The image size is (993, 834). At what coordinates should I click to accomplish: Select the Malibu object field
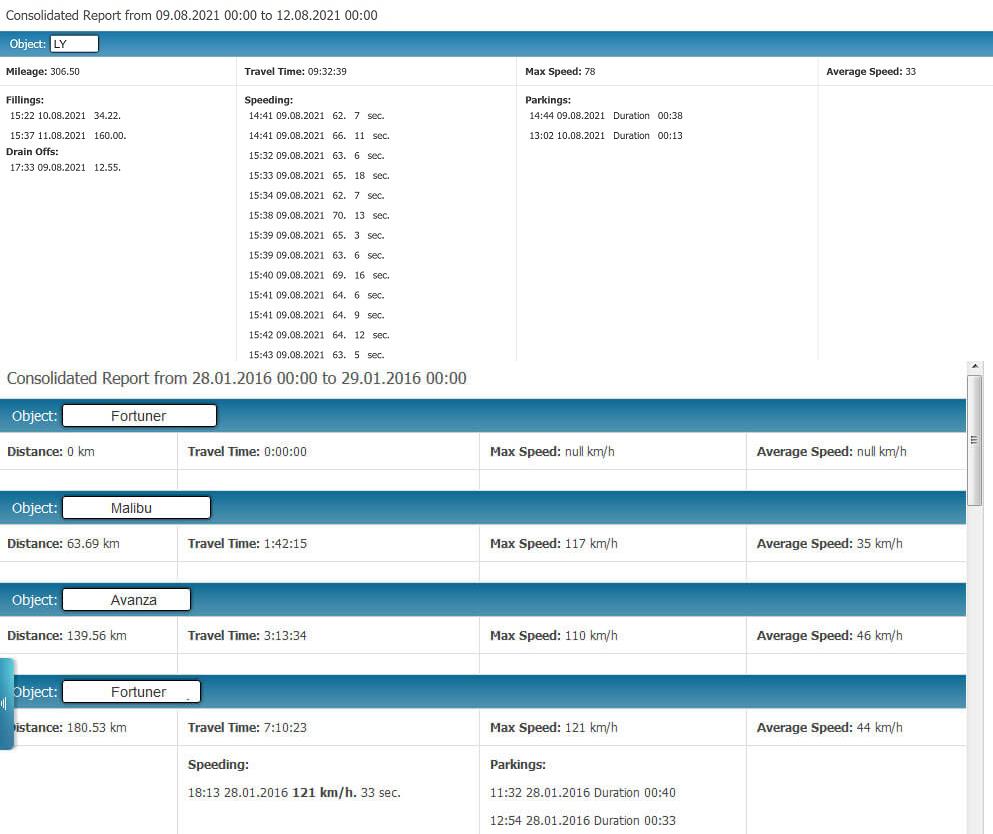click(x=136, y=507)
